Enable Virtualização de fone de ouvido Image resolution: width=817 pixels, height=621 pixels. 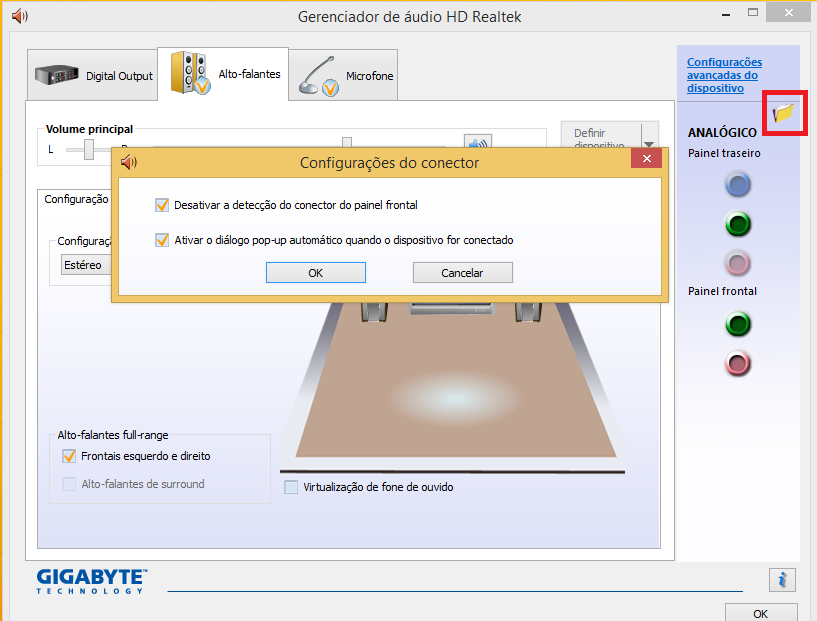pyautogui.click(x=291, y=487)
